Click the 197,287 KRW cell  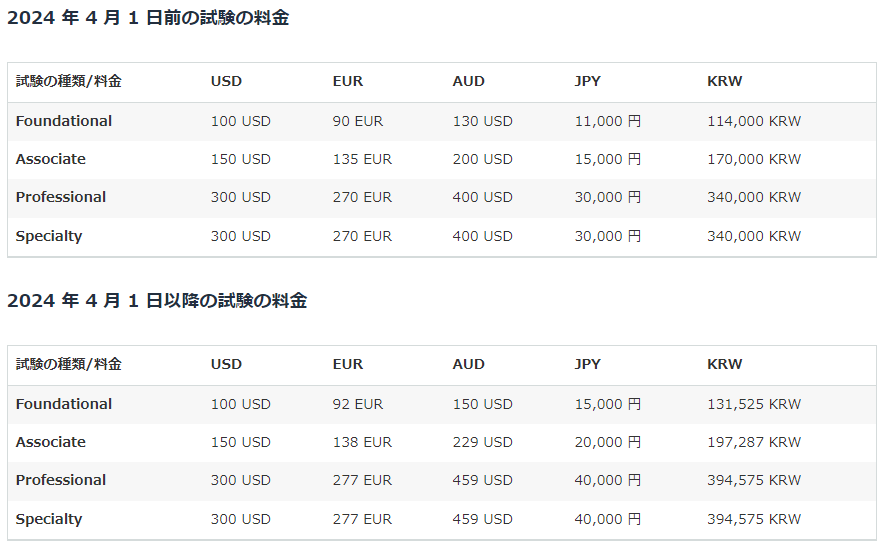coord(754,442)
